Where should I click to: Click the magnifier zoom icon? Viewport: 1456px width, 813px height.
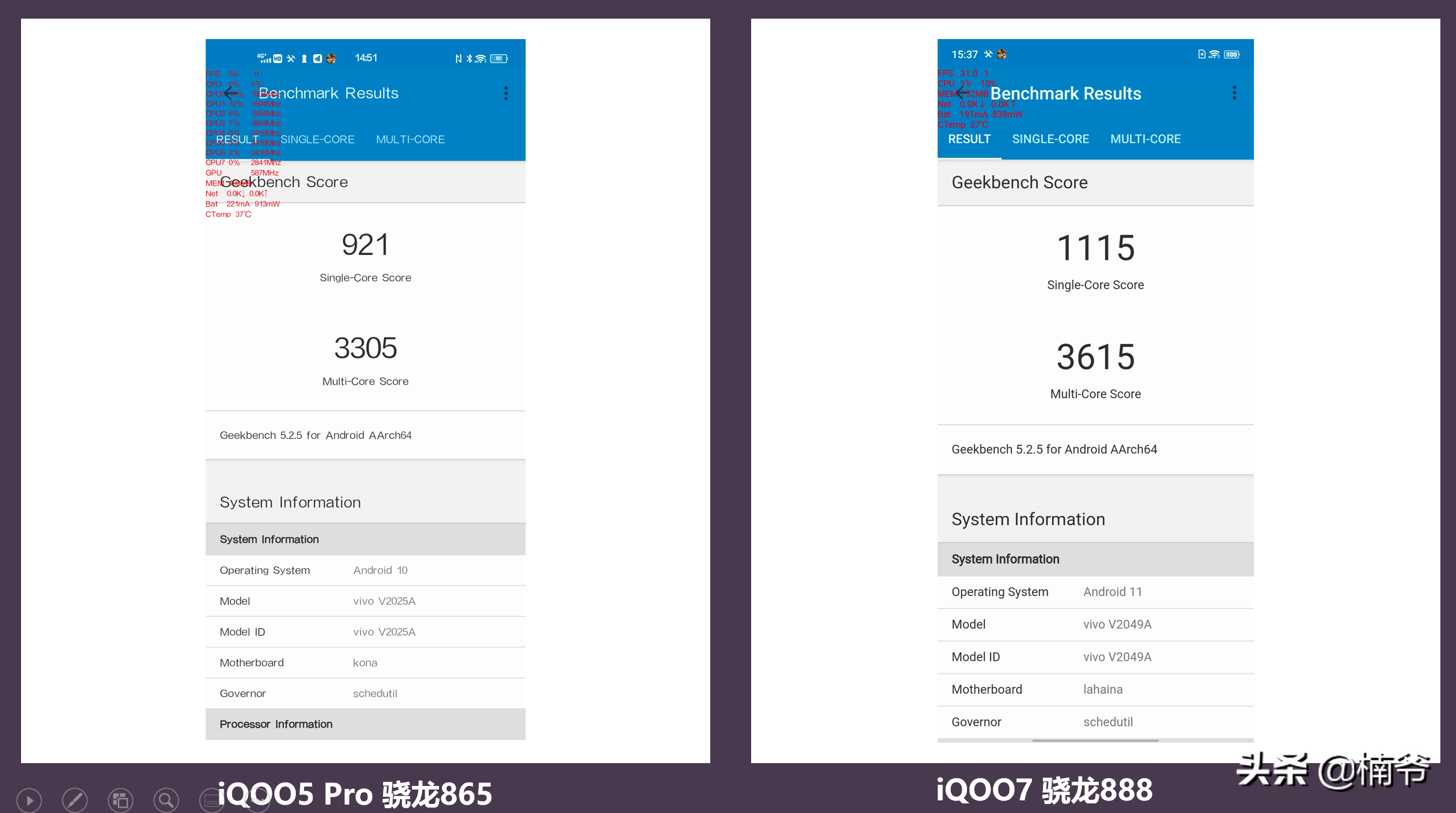166,800
